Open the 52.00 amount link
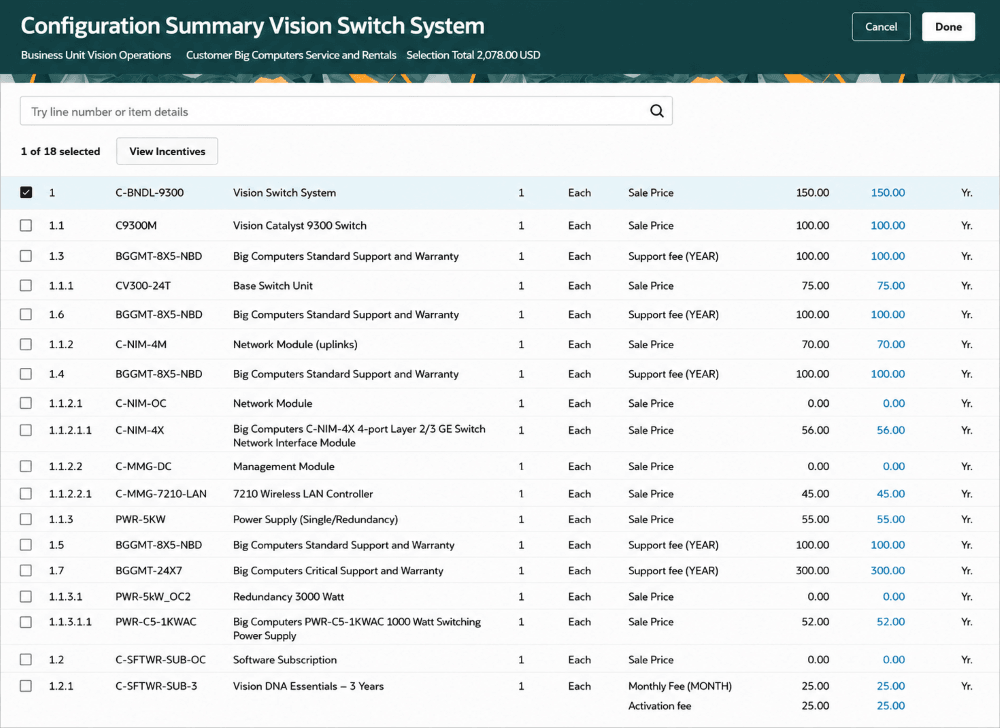1000x728 pixels. tap(891, 622)
